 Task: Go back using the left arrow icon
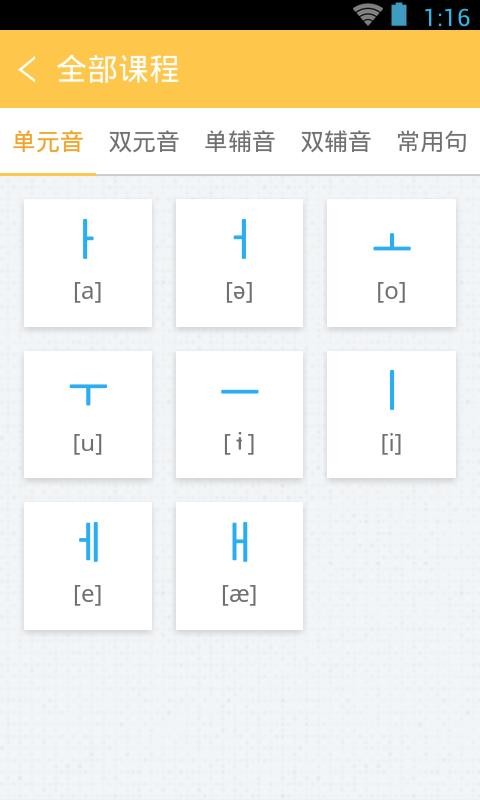[27, 69]
